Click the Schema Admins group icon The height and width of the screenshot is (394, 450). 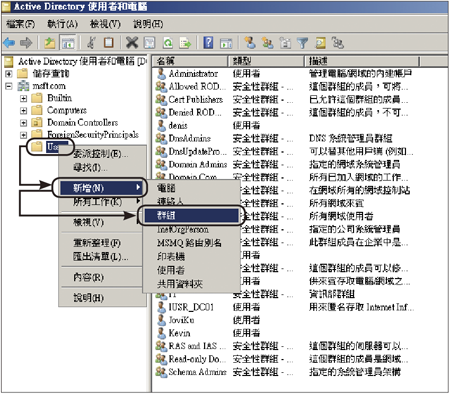161,372
